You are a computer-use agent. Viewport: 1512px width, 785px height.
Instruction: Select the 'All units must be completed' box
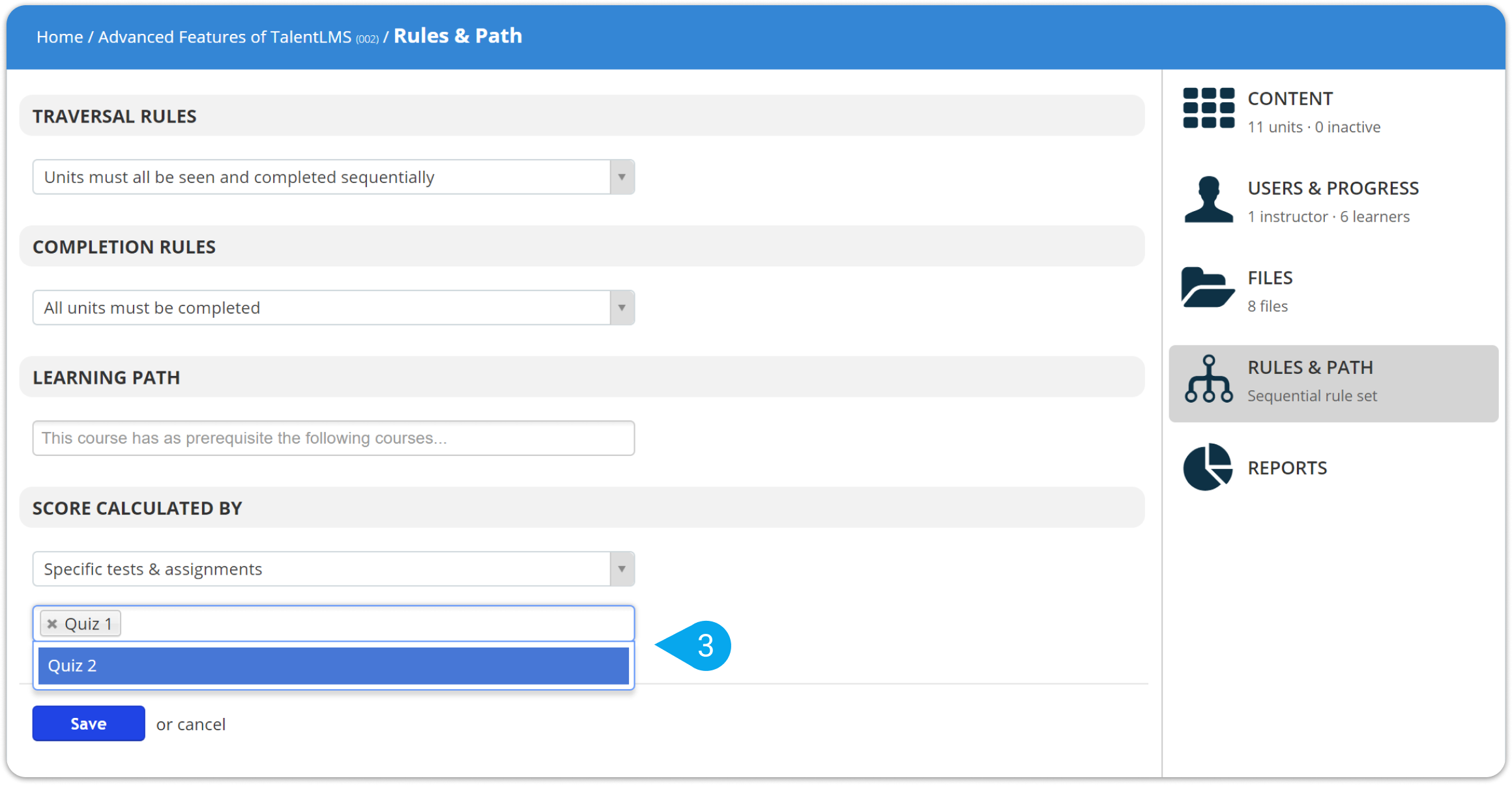(334, 307)
